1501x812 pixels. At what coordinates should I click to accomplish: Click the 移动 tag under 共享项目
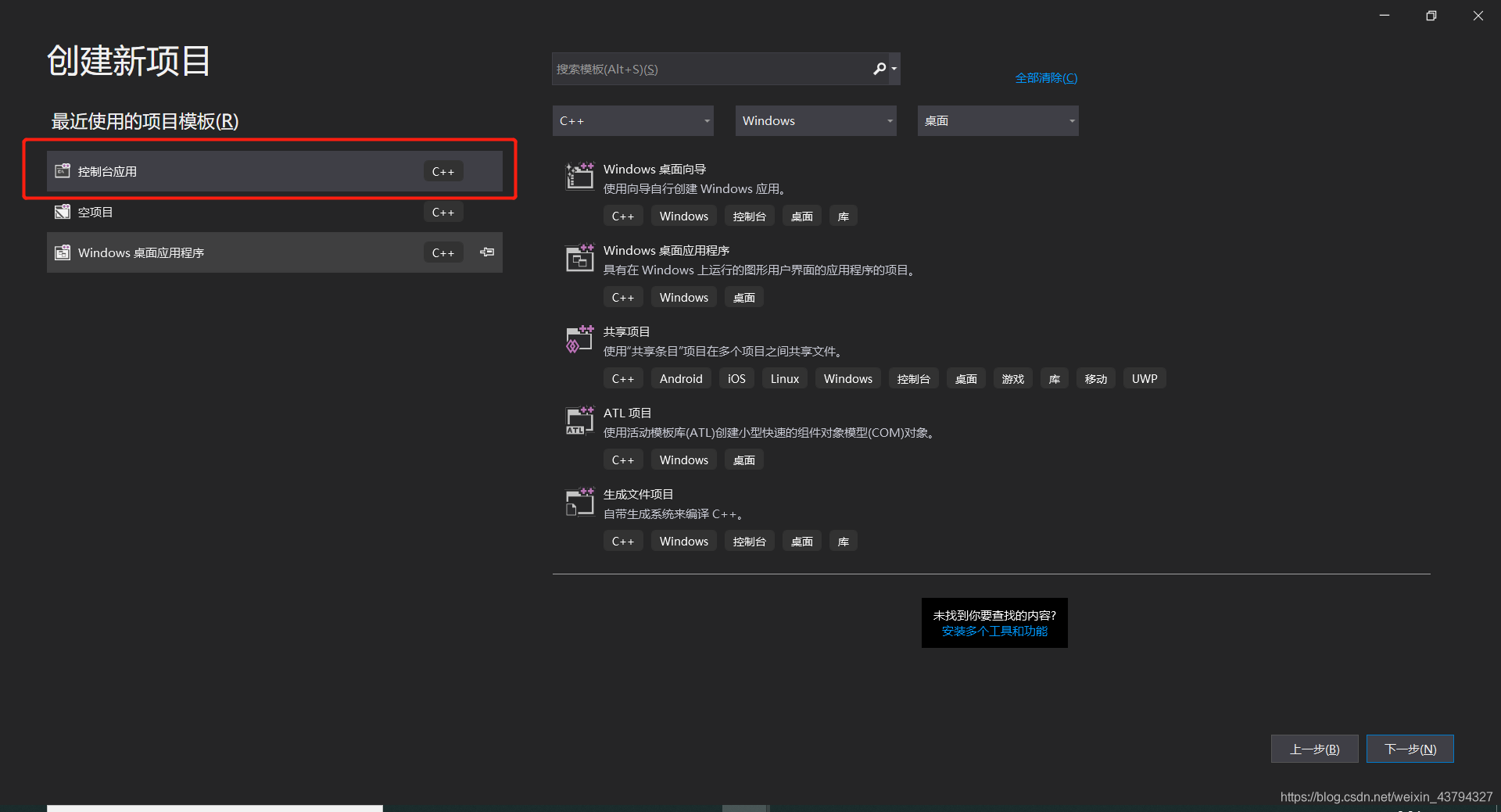(1096, 378)
